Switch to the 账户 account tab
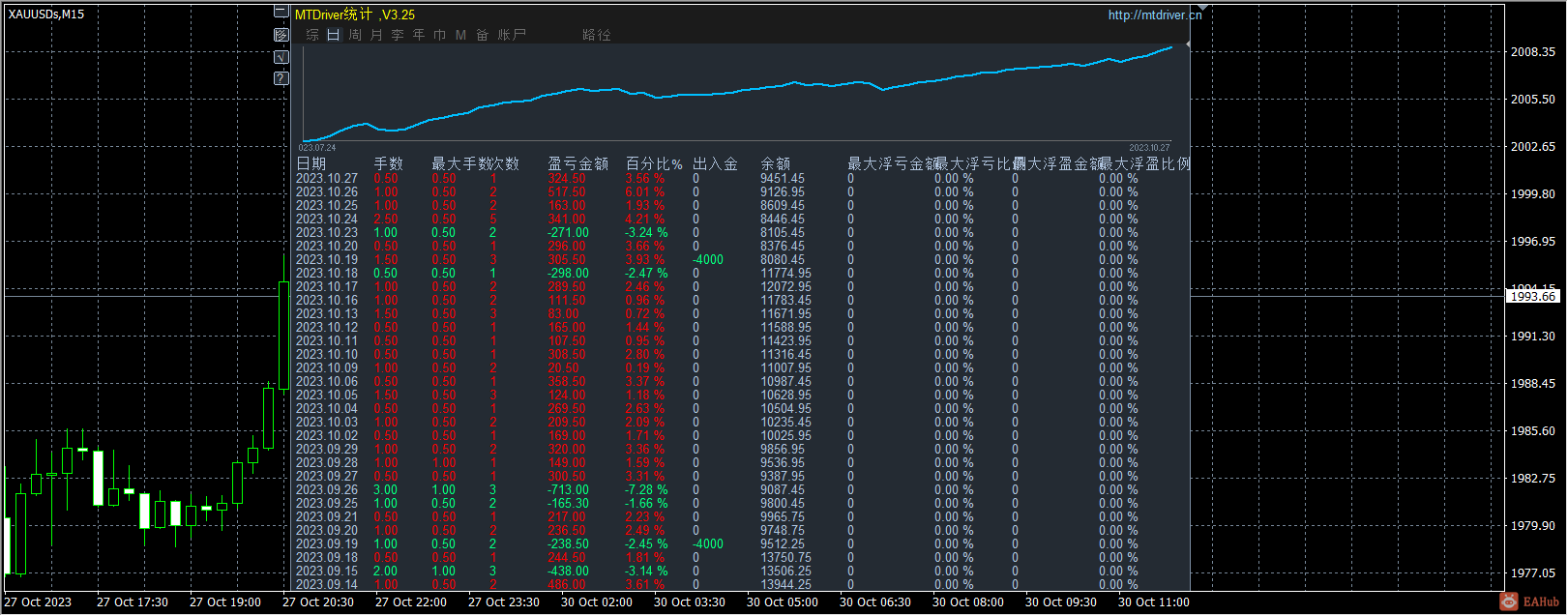The image size is (1568, 616). pyautogui.click(x=512, y=35)
